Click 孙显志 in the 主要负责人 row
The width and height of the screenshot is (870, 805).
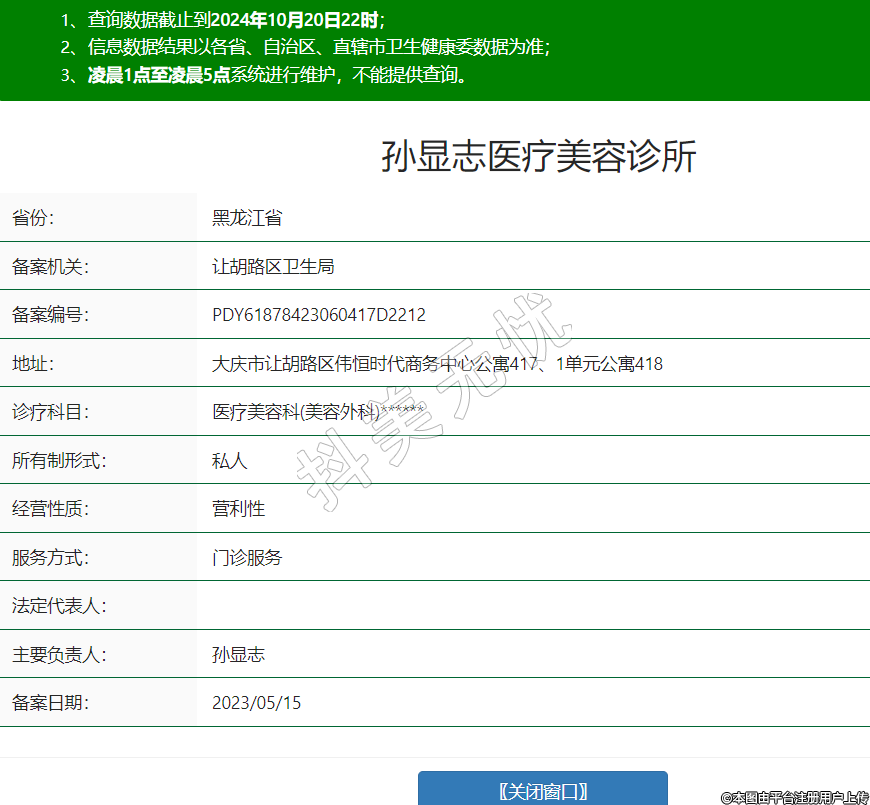(x=238, y=655)
